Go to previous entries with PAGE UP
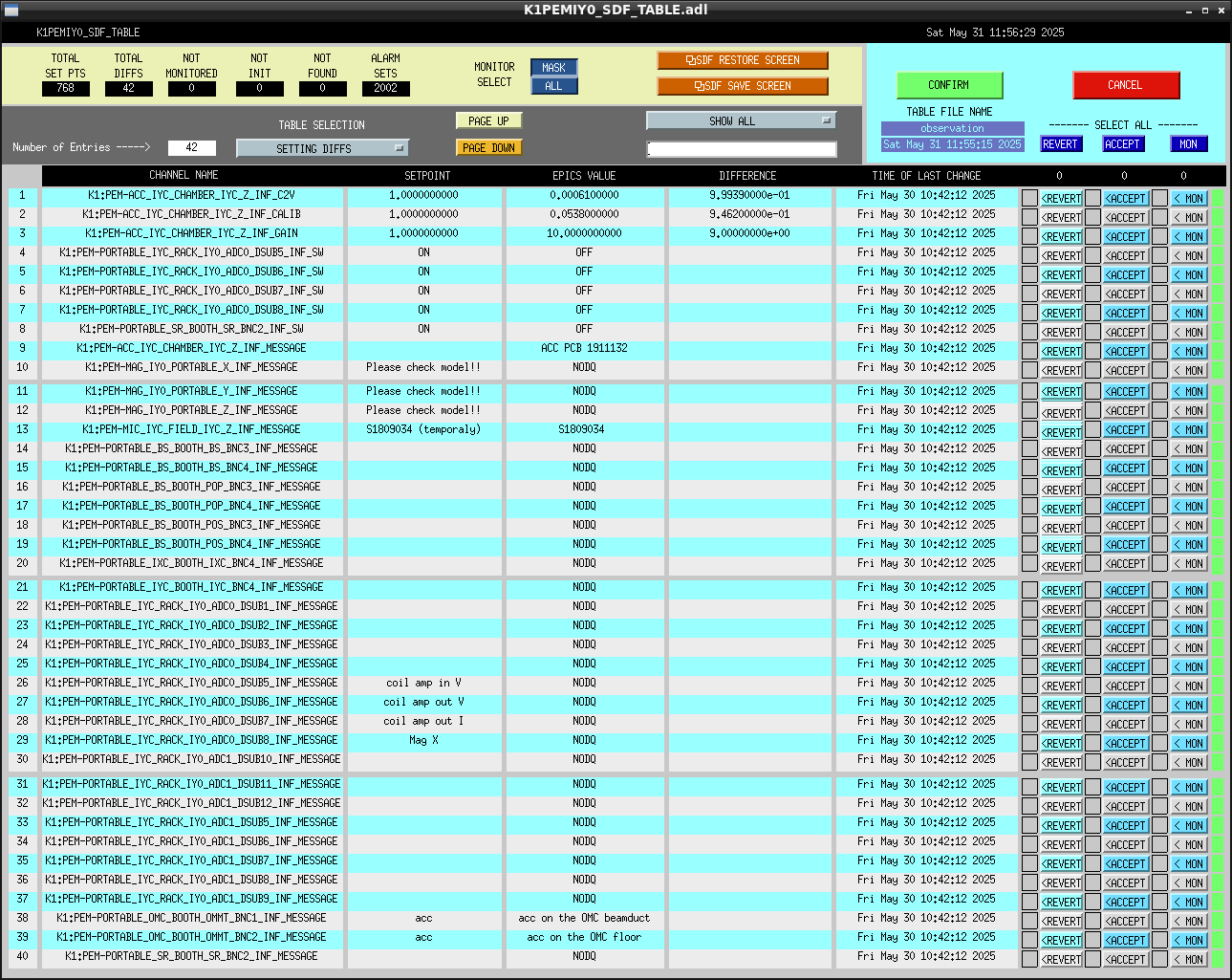This screenshot has width=1232, height=980. tap(488, 121)
